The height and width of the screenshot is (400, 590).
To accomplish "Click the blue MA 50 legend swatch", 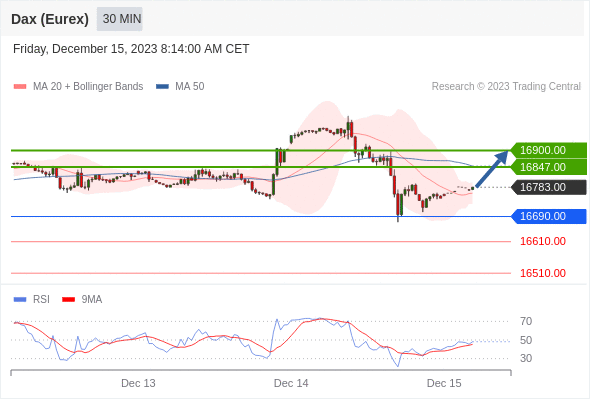I will click(162, 87).
